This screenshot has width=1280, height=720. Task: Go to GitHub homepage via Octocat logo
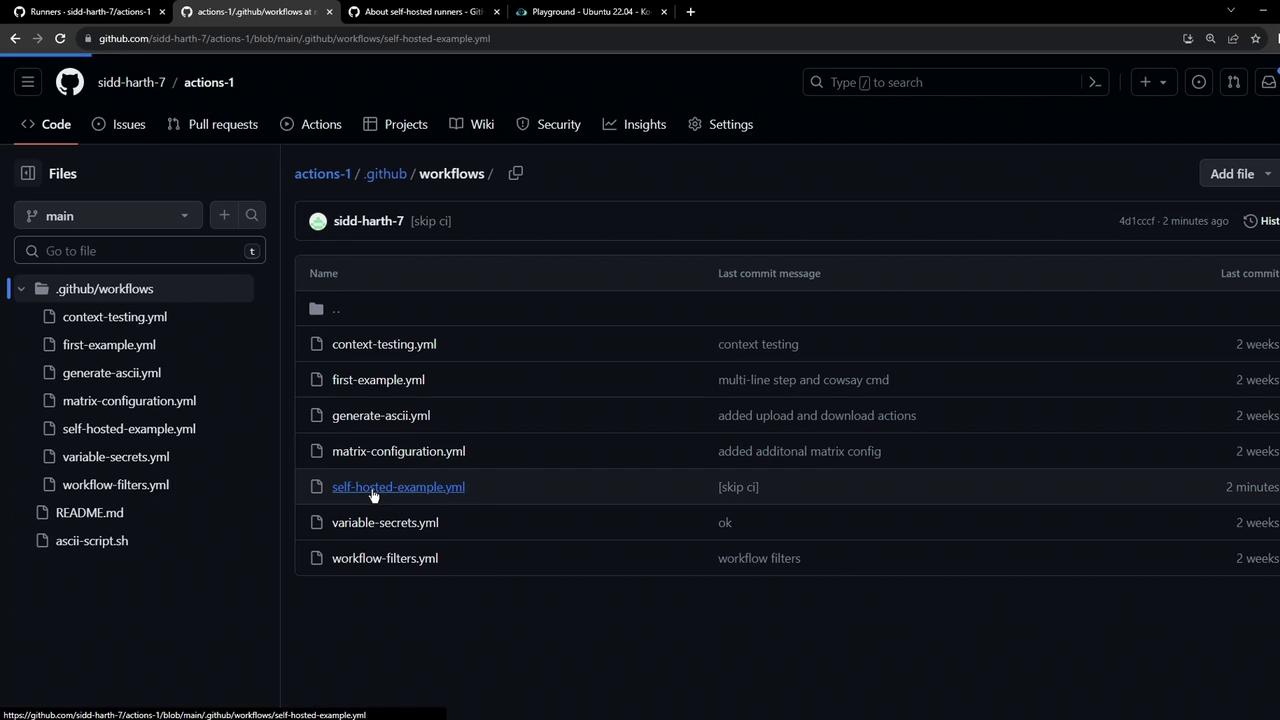pyautogui.click(x=70, y=82)
